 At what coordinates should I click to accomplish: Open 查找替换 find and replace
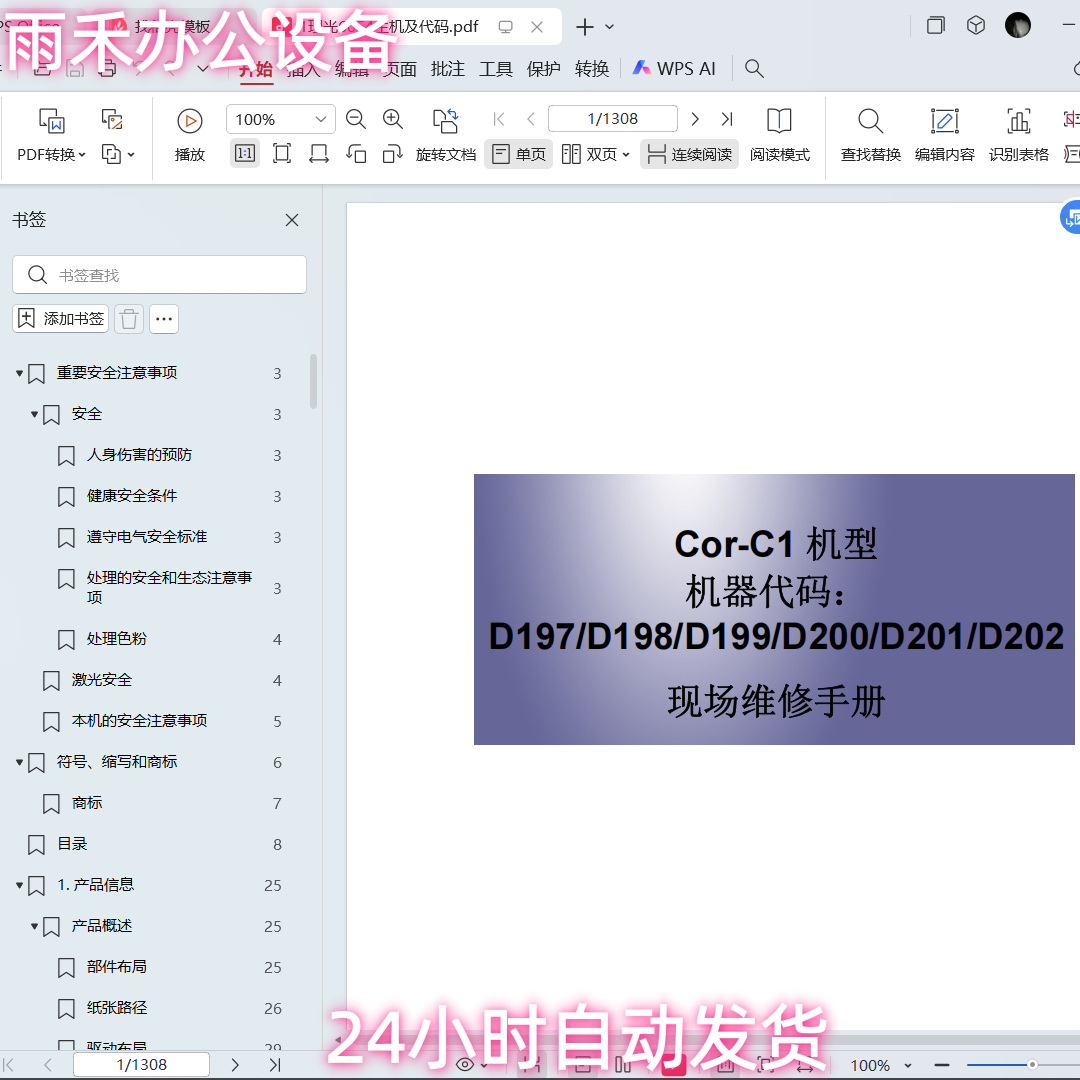pos(871,136)
